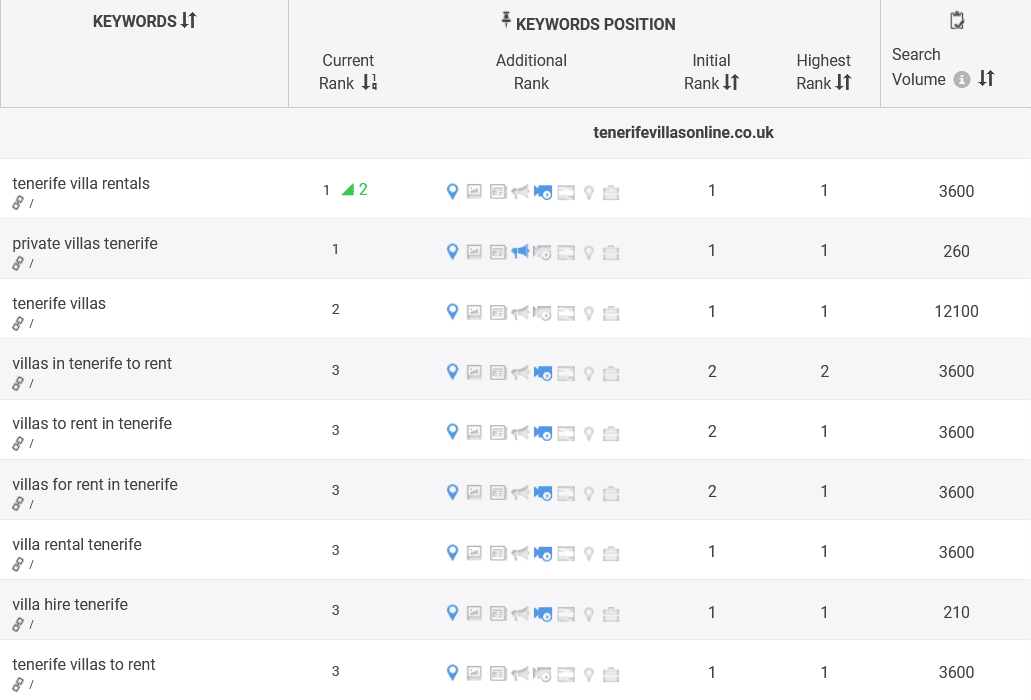Click blue megaphone icon for private villas tenerife

(520, 252)
